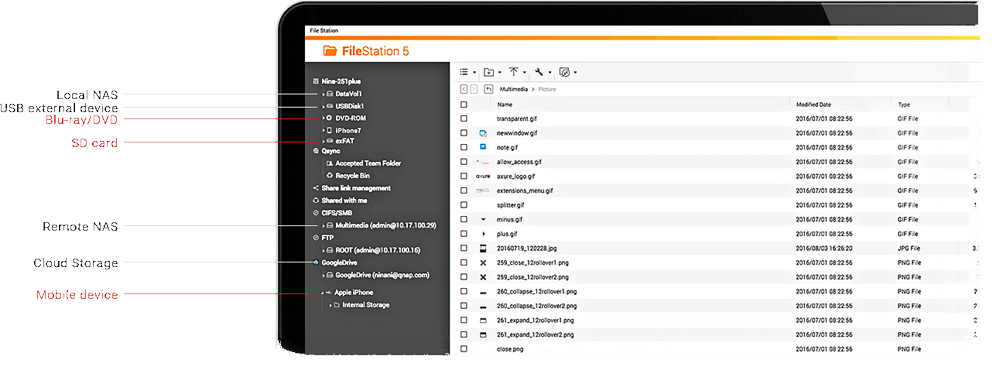
Task: Click the parent folder return arrow
Action: click(489, 89)
